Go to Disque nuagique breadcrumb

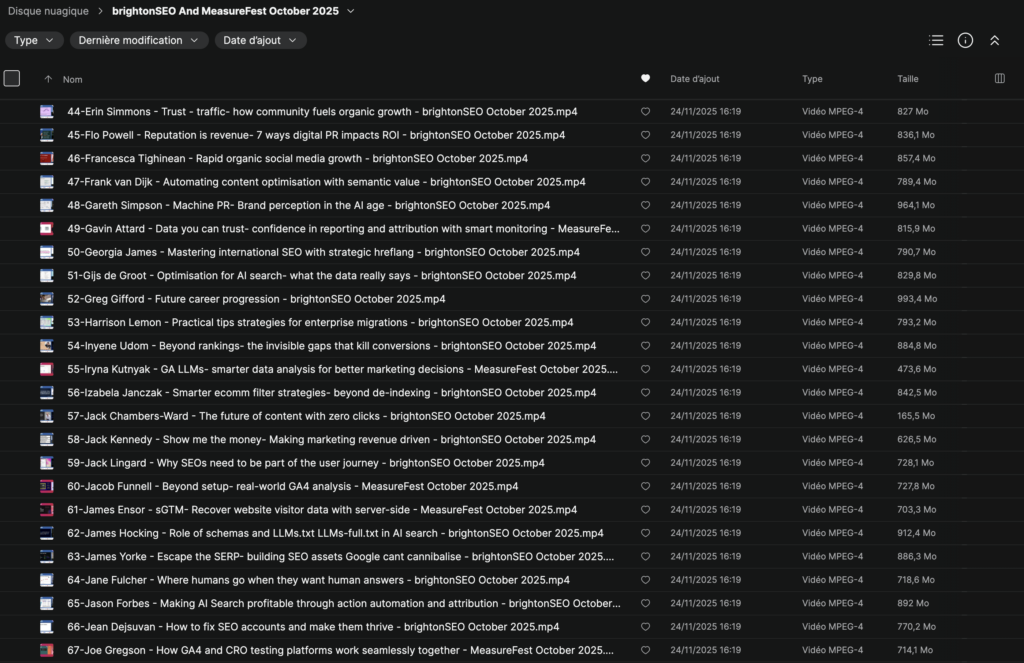(x=48, y=11)
